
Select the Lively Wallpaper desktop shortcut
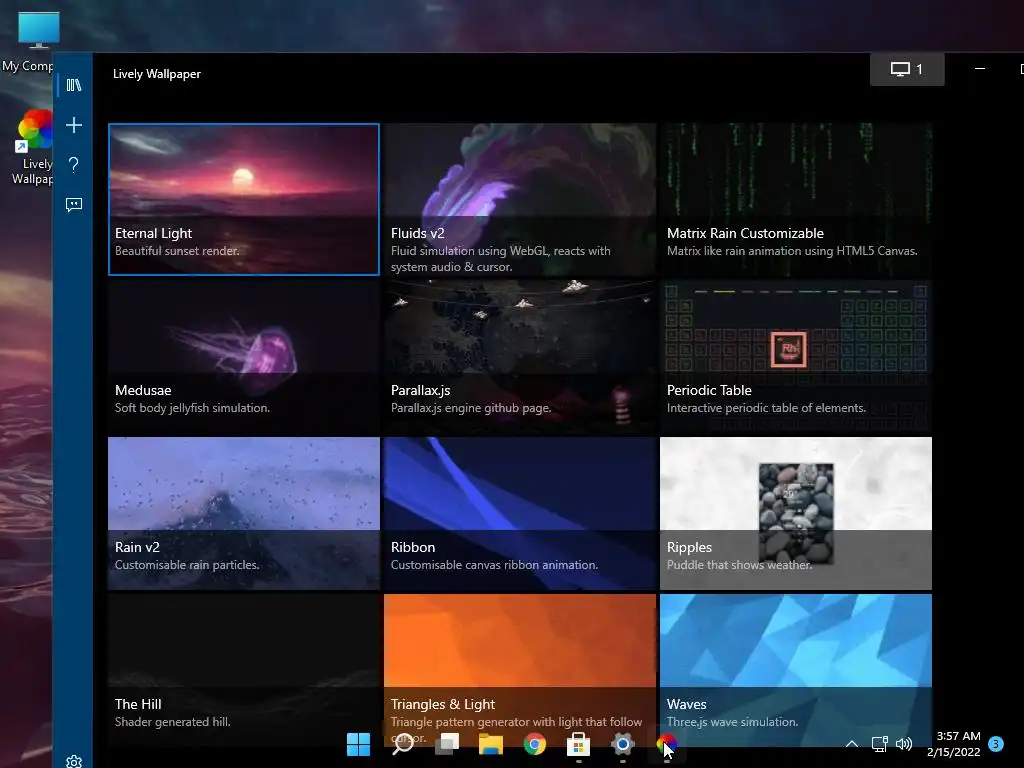(33, 147)
